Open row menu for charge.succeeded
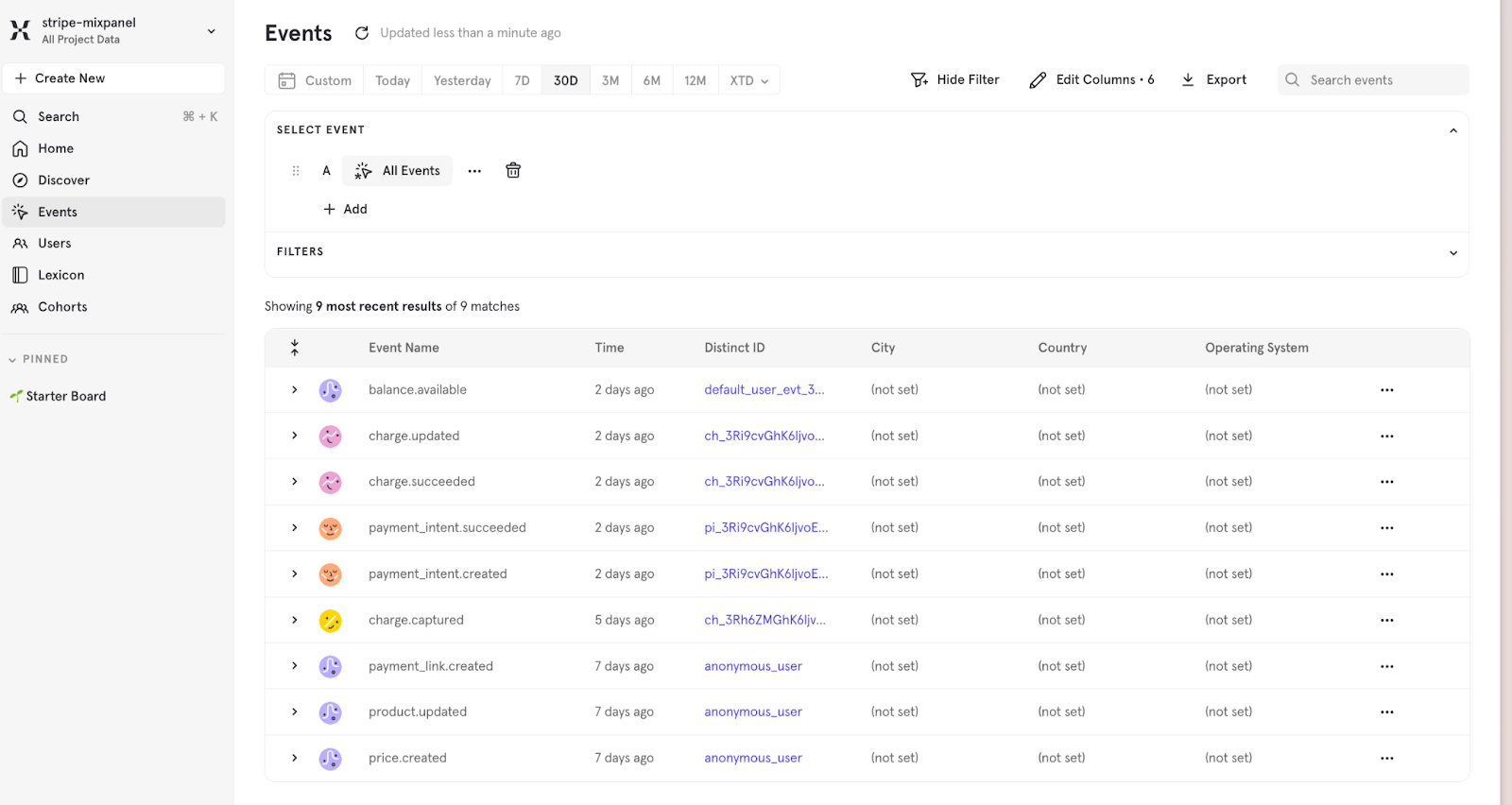Image resolution: width=1512 pixels, height=805 pixels. click(1386, 482)
